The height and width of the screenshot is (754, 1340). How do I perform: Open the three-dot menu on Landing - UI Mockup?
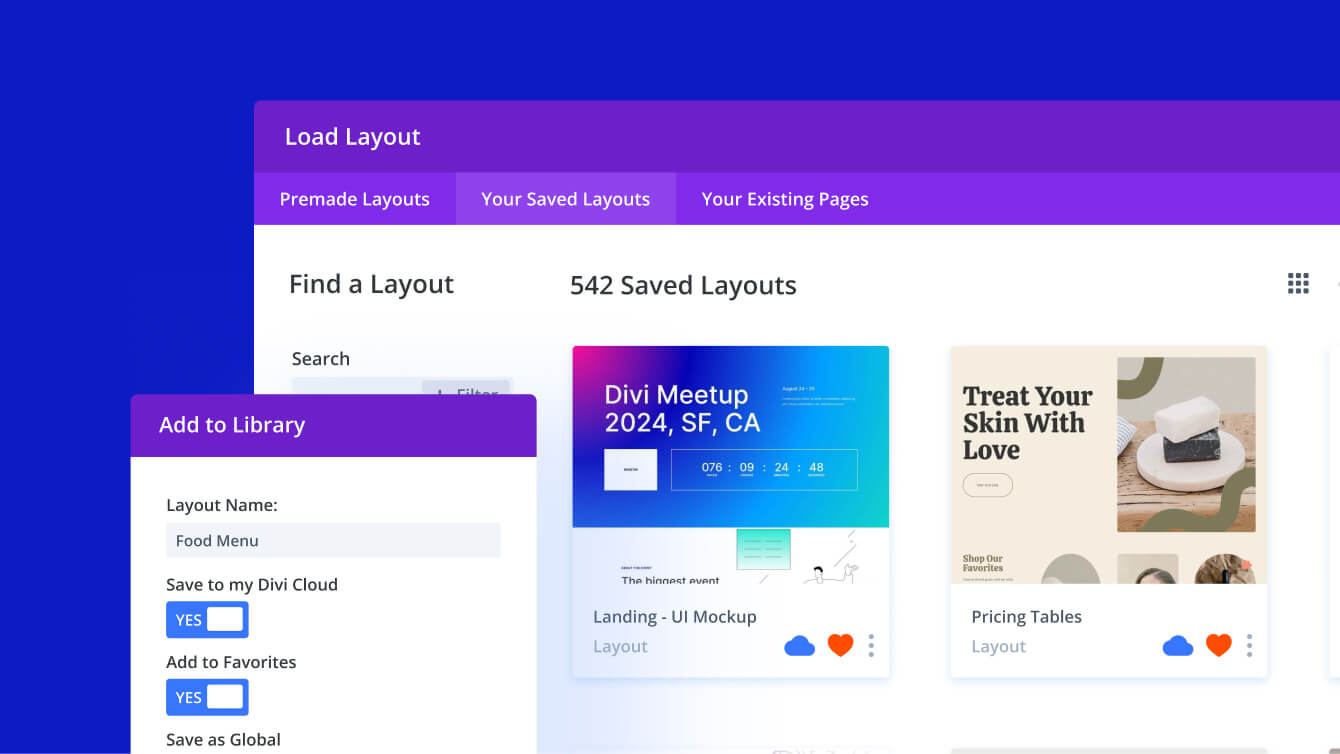[871, 647]
